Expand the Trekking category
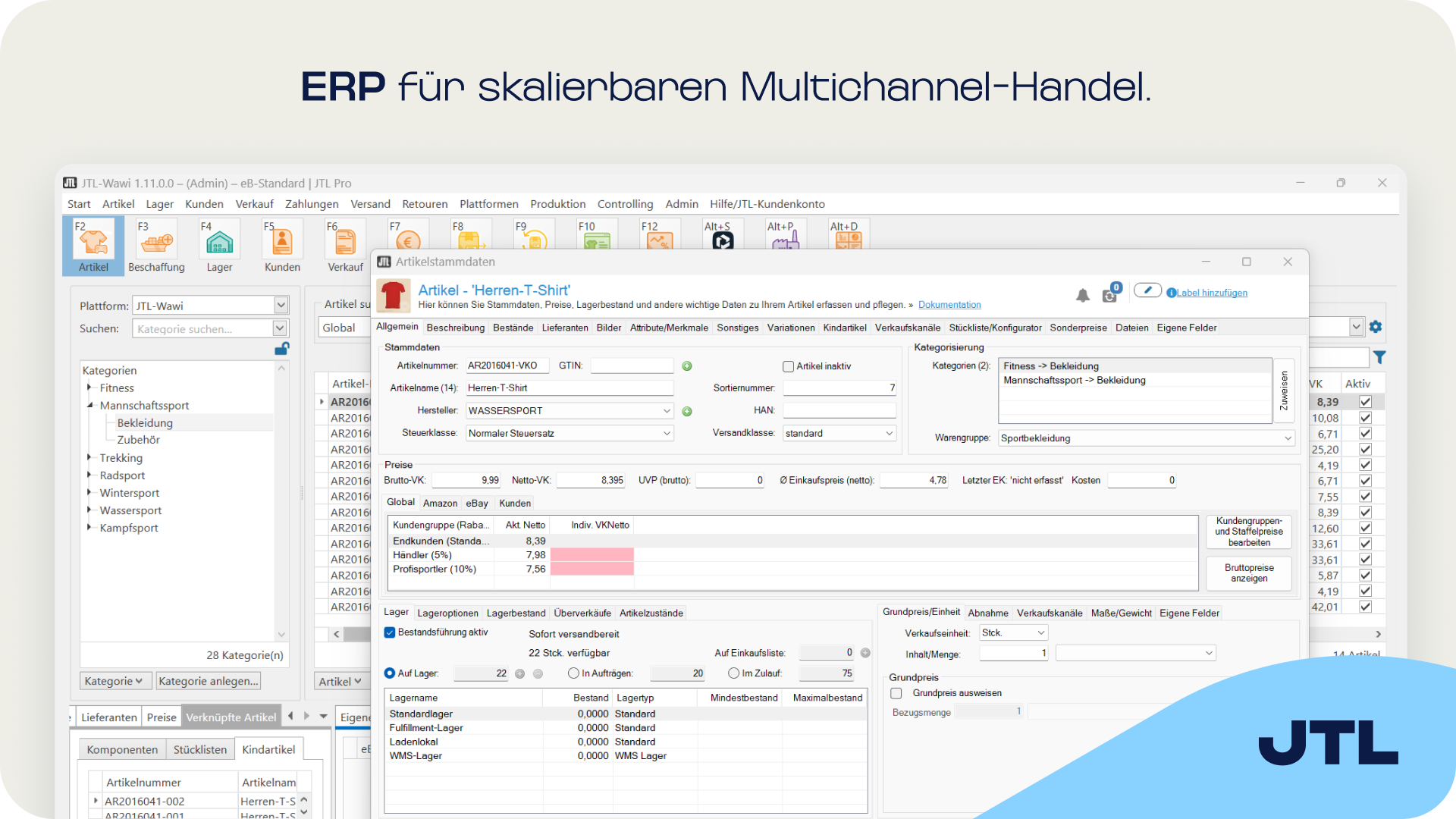This screenshot has width=1456, height=819. tap(89, 457)
